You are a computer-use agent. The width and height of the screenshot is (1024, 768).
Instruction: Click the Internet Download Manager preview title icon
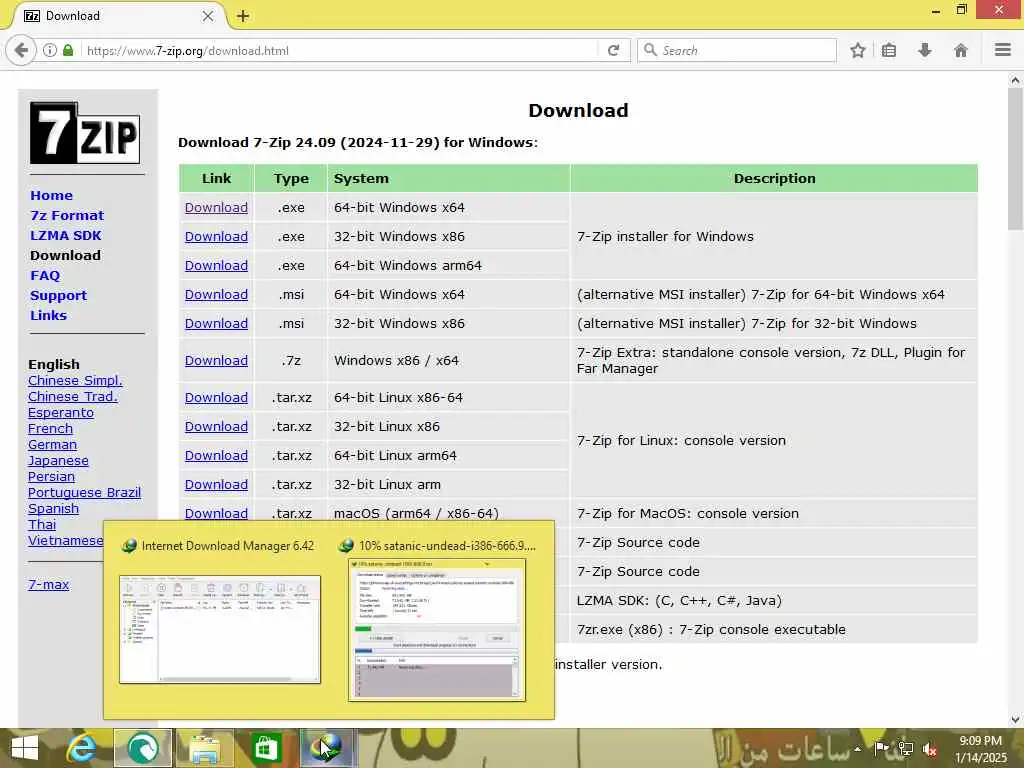(x=129, y=545)
